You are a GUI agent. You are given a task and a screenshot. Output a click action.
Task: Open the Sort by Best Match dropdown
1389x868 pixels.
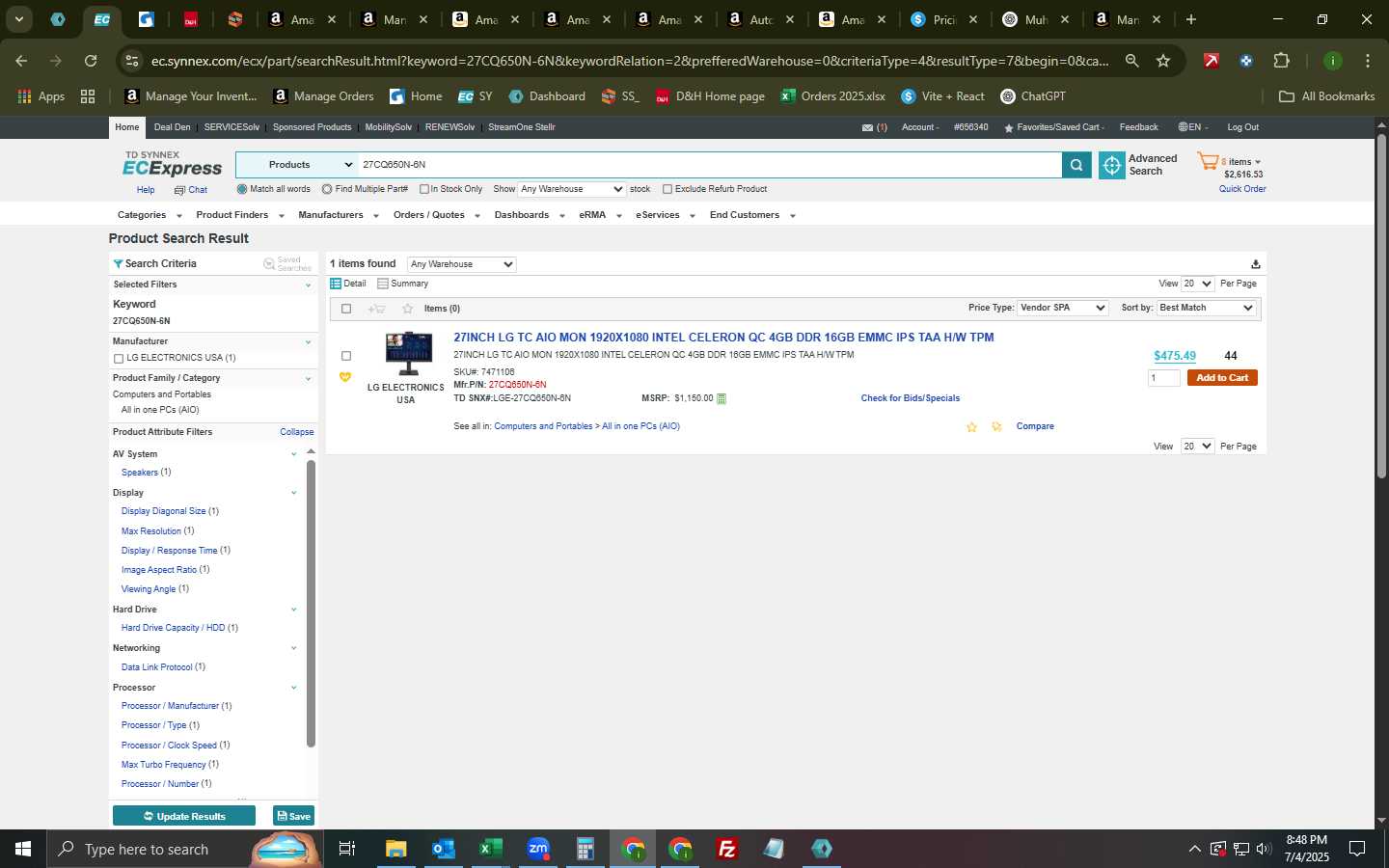point(1206,308)
